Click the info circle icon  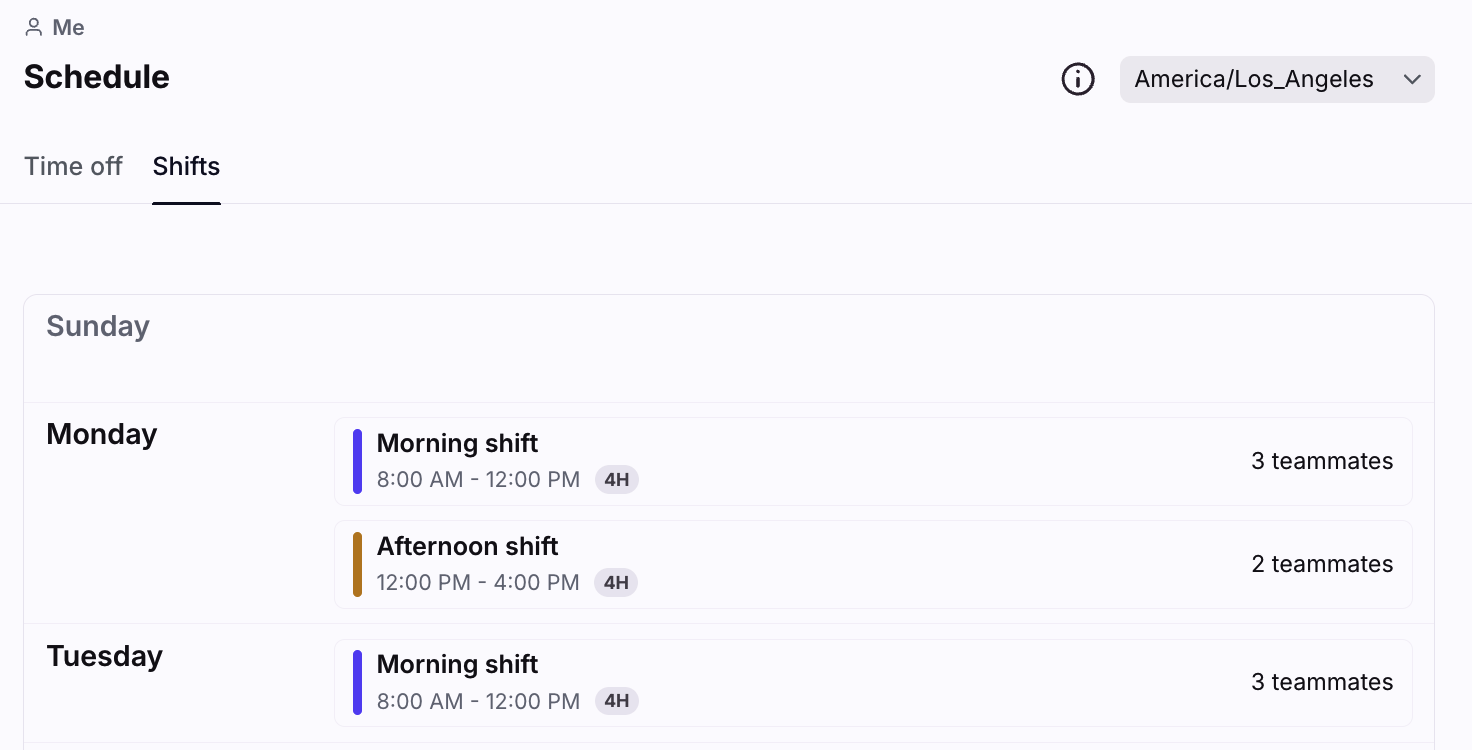point(1077,79)
